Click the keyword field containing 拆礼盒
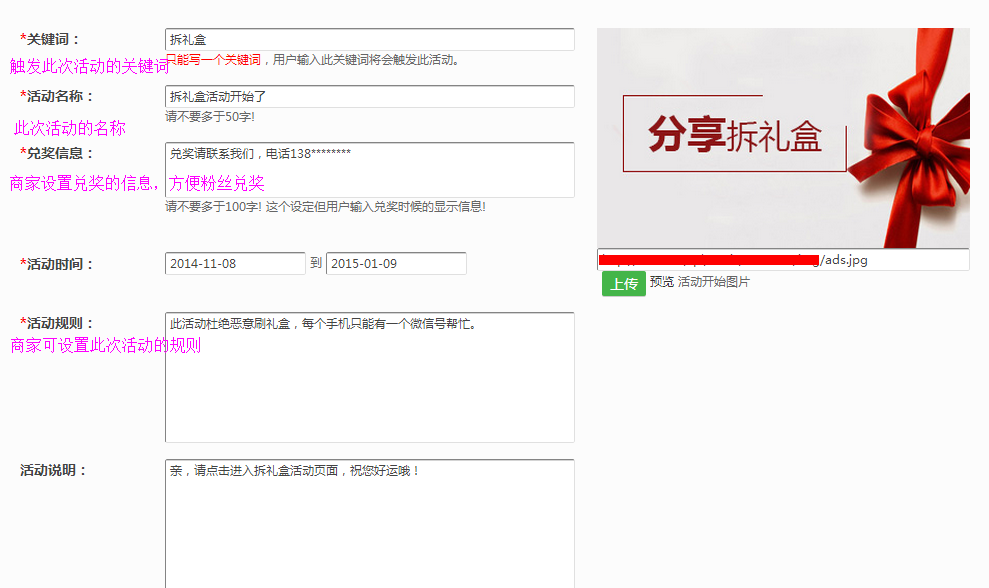Image resolution: width=989 pixels, height=588 pixels. [x=369, y=39]
